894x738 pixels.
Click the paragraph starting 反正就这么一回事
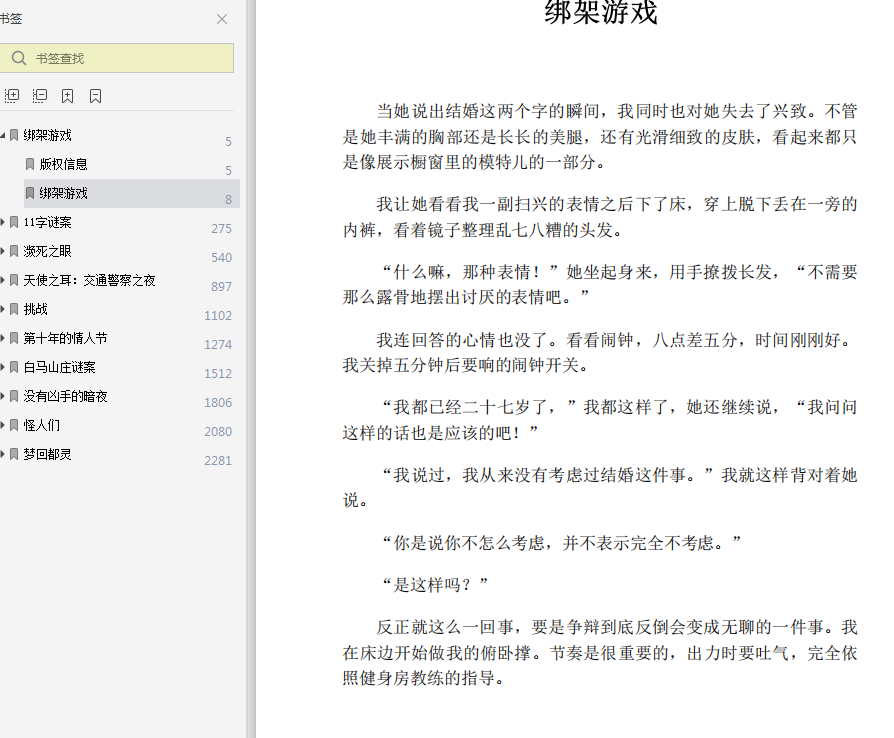coord(600,653)
